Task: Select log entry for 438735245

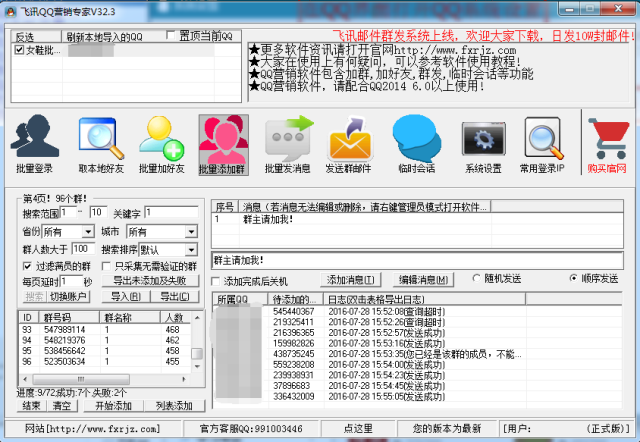Action: (x=417, y=354)
